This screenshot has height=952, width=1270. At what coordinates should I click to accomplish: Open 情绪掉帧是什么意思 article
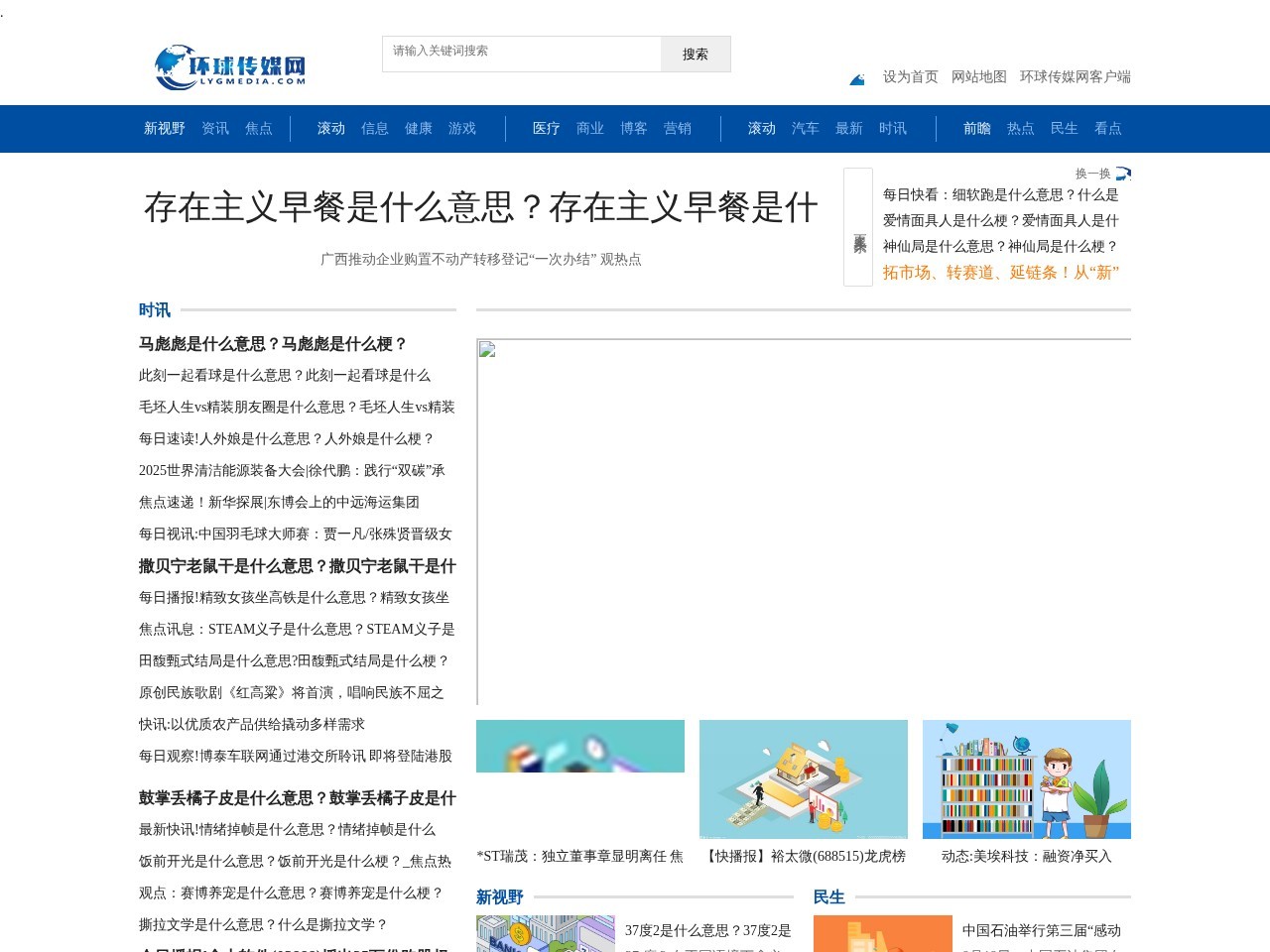287,829
